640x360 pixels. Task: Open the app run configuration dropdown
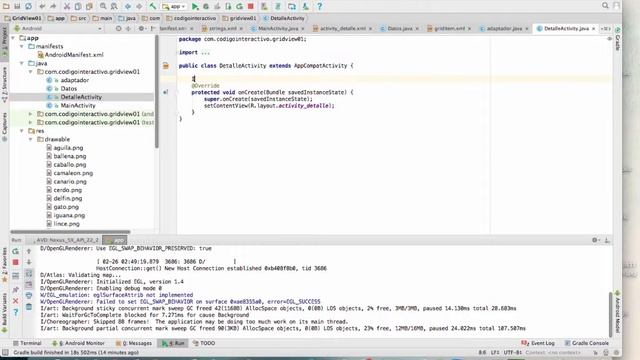pos(174,6)
